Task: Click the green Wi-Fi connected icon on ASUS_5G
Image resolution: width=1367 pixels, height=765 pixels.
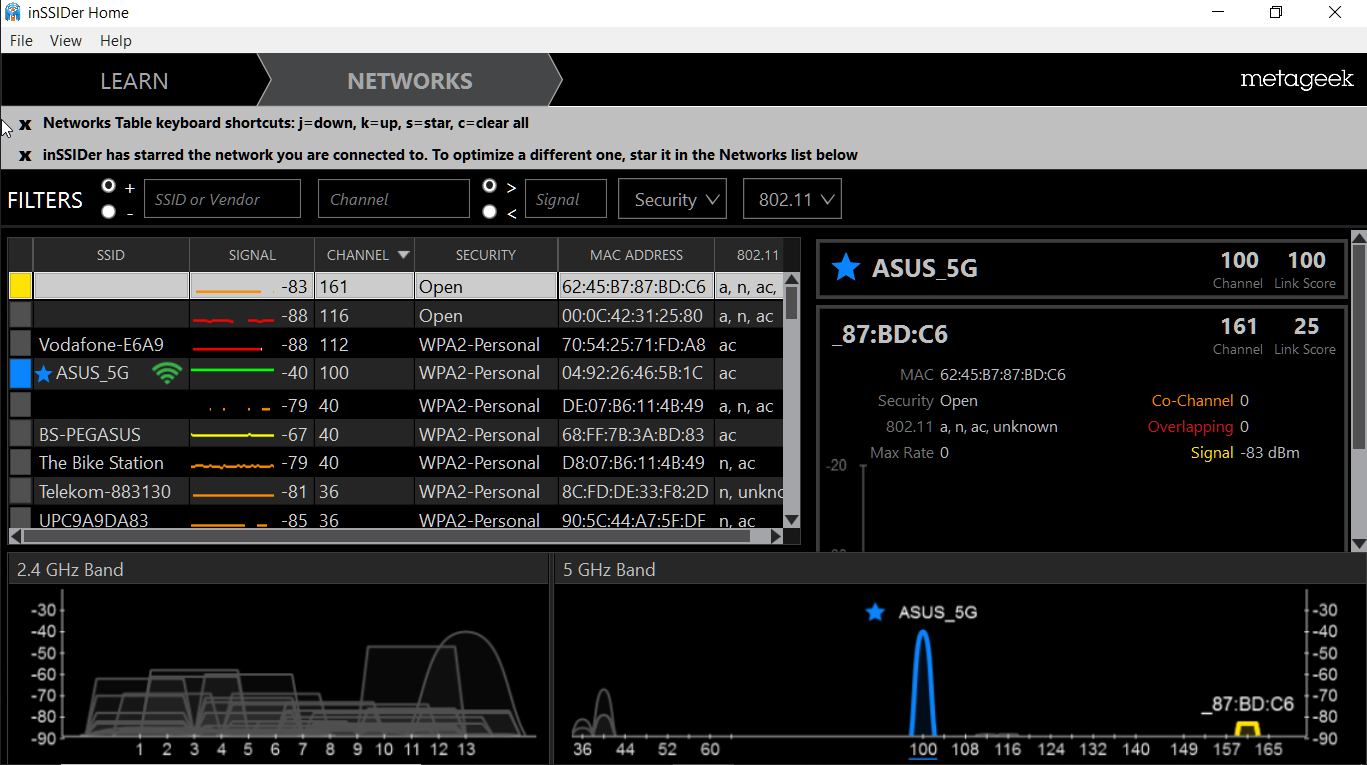Action: 167,374
